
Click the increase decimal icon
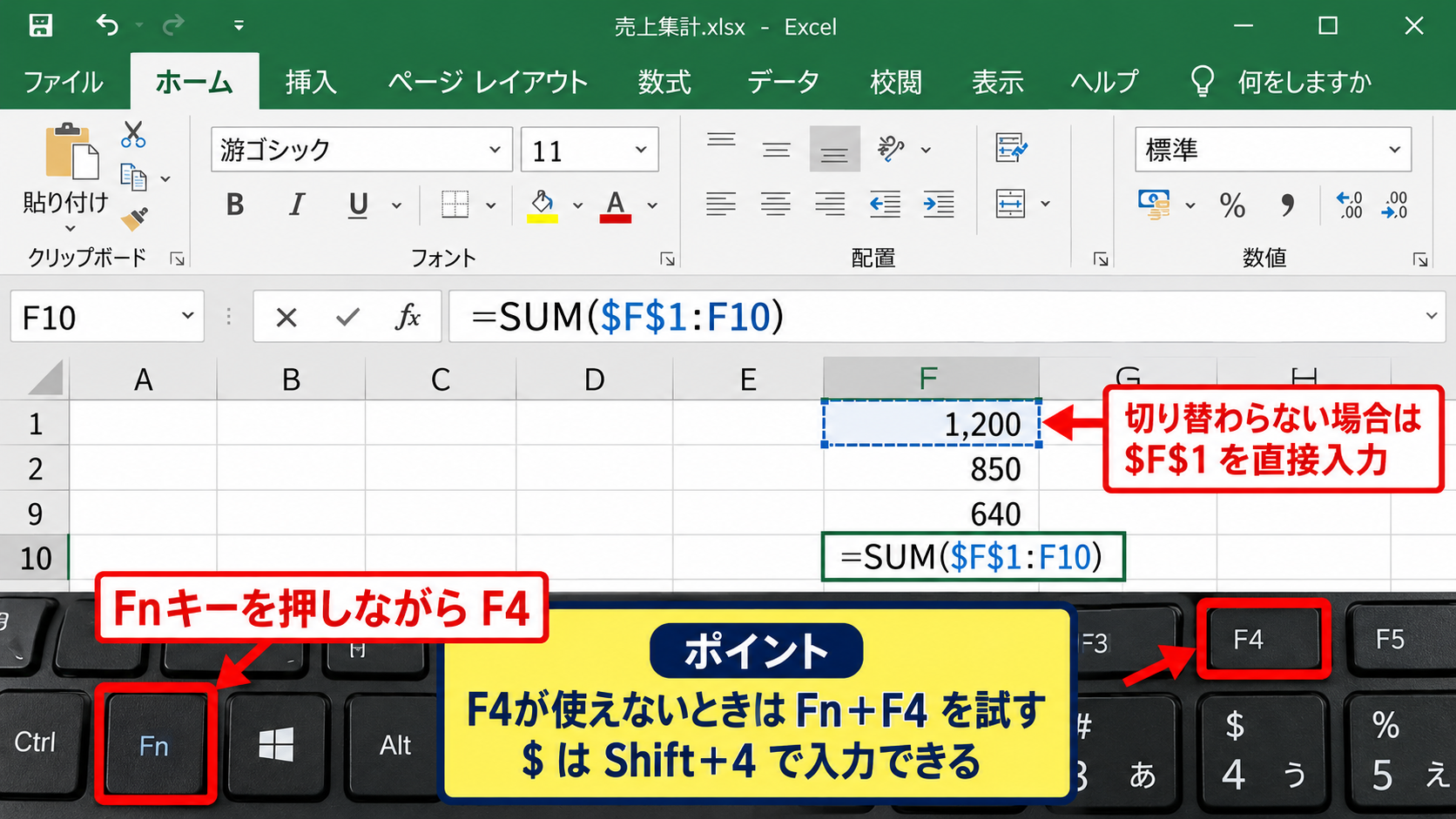1349,205
